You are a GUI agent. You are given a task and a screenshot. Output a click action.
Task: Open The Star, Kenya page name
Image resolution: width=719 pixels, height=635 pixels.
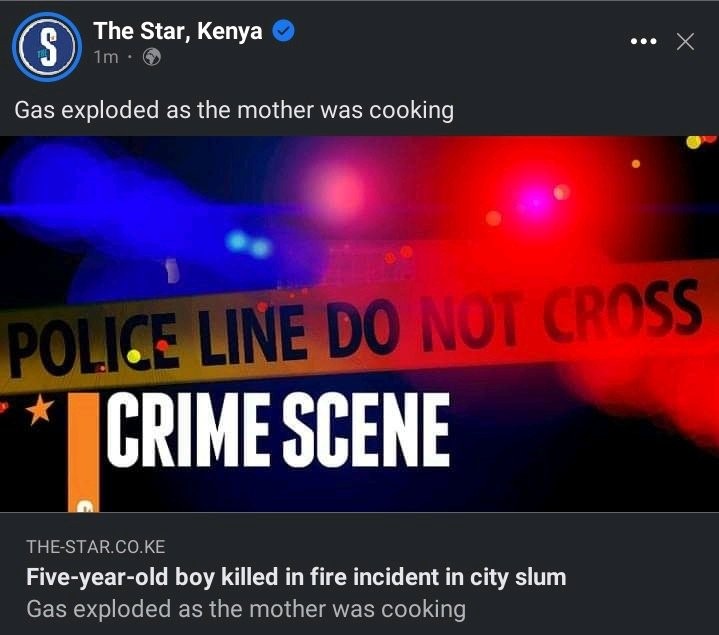click(178, 31)
